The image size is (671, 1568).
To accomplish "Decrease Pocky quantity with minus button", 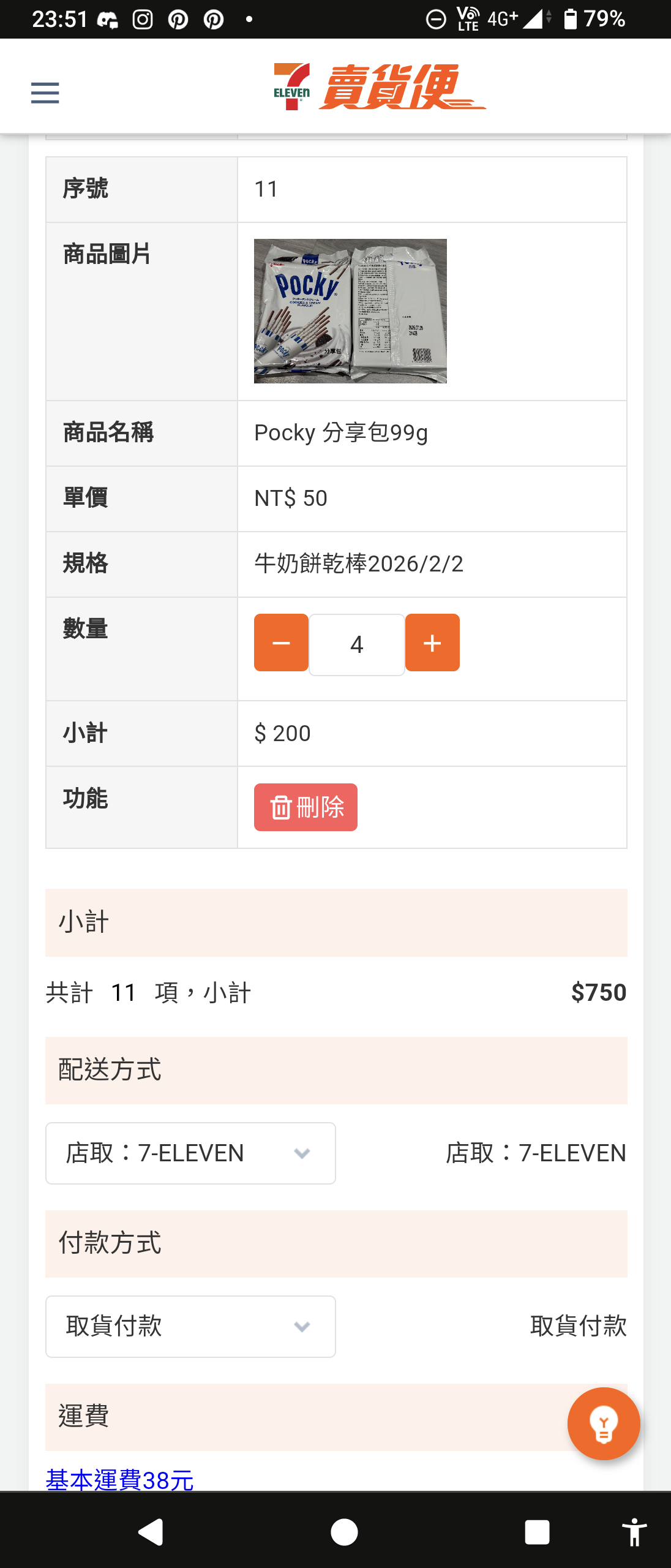I will pos(281,643).
